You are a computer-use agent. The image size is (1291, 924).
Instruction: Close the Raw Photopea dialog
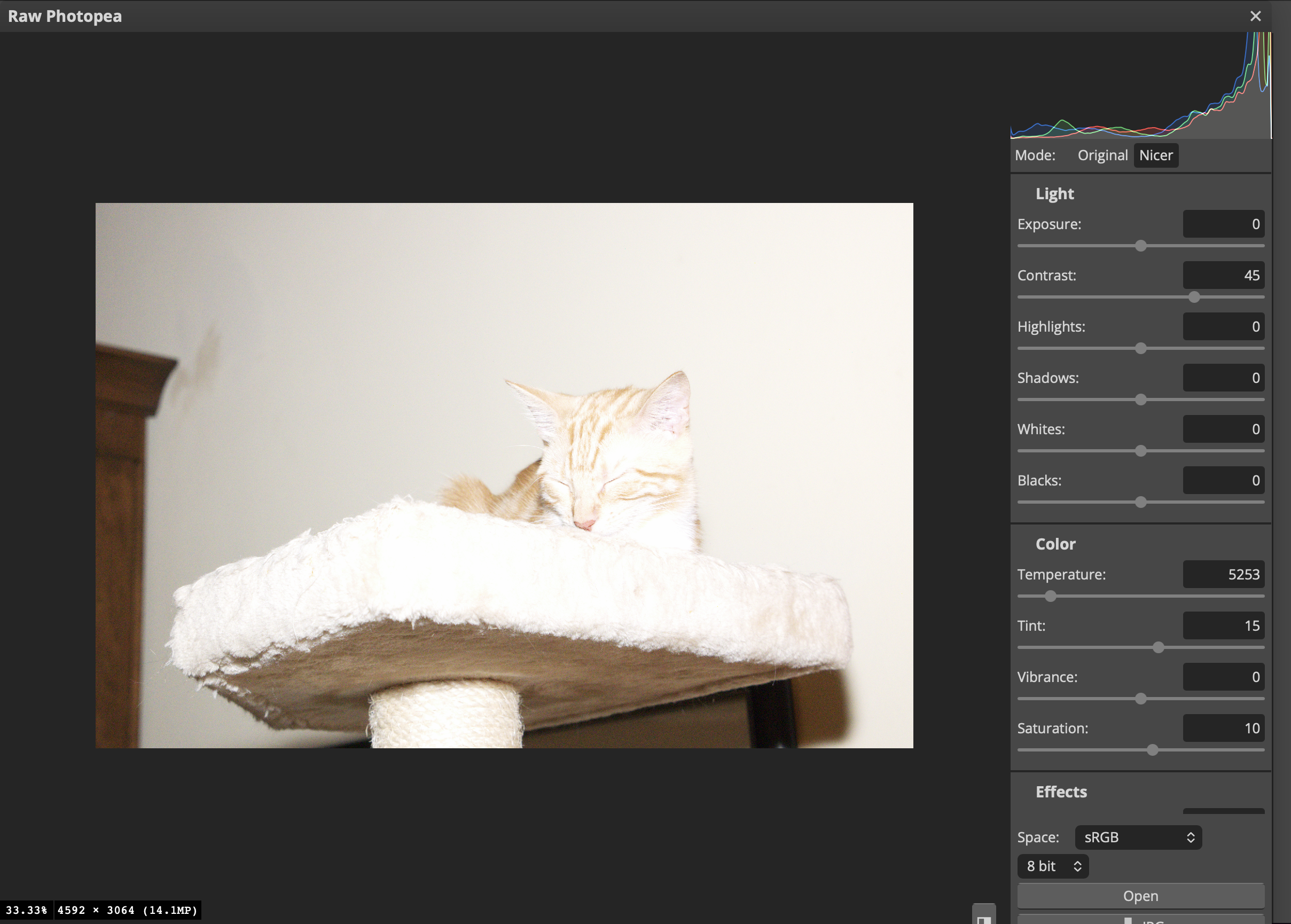tap(1255, 16)
